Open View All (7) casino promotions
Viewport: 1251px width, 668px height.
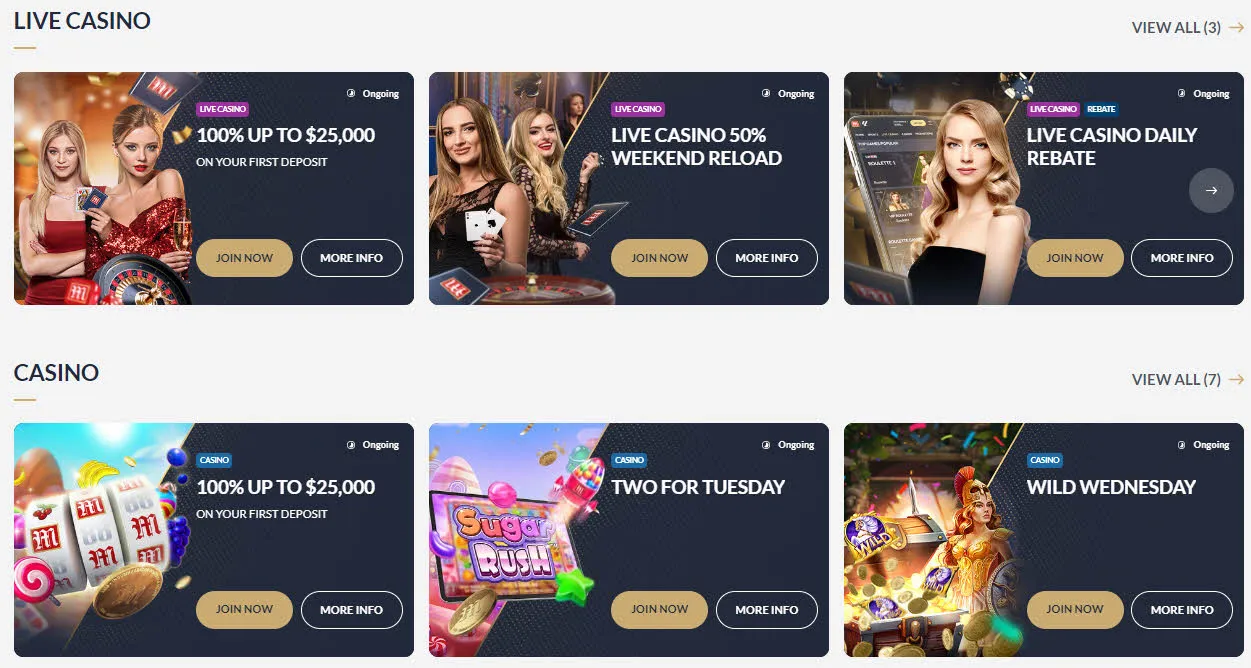(1176, 380)
